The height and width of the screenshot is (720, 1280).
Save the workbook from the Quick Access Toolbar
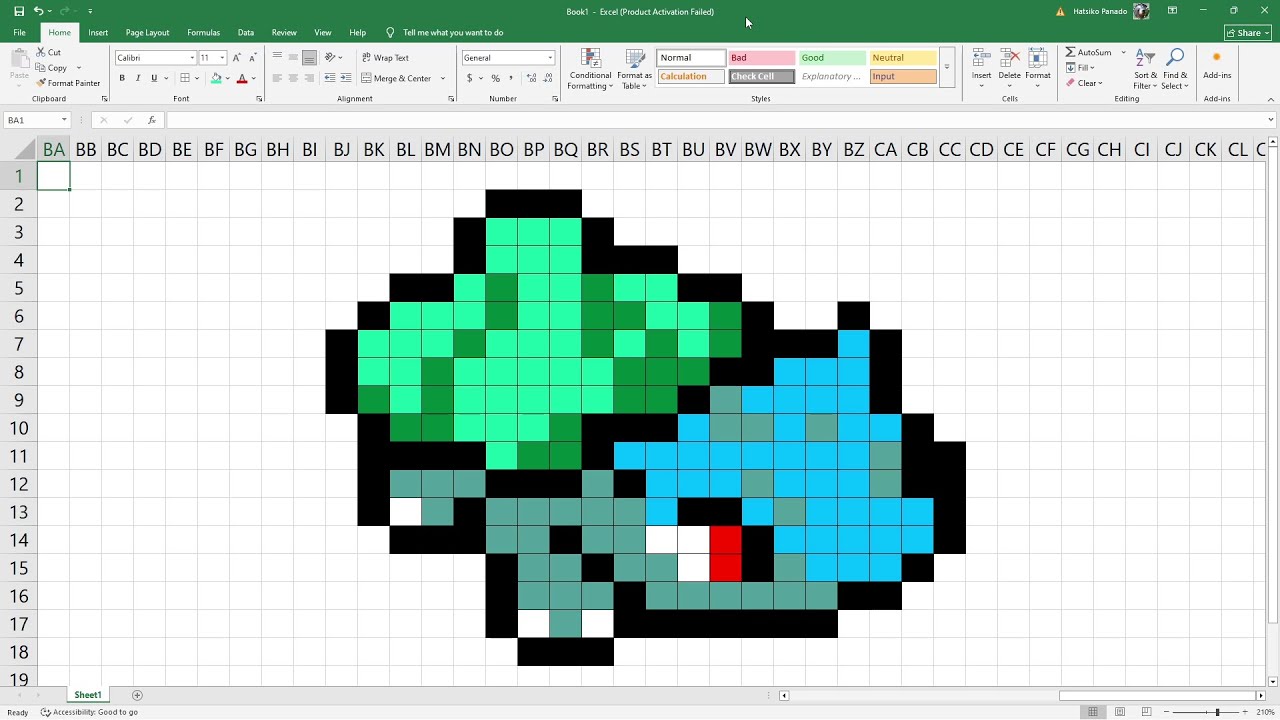[x=19, y=11]
